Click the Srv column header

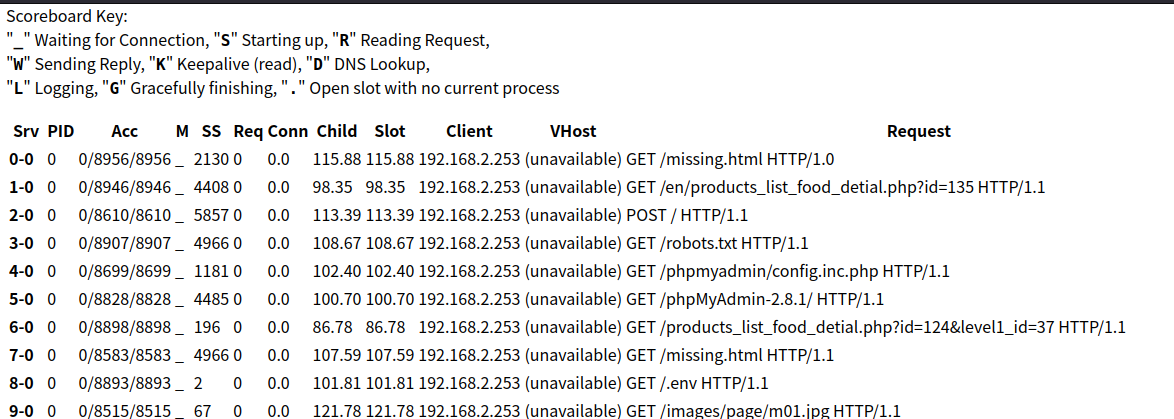coord(26,132)
